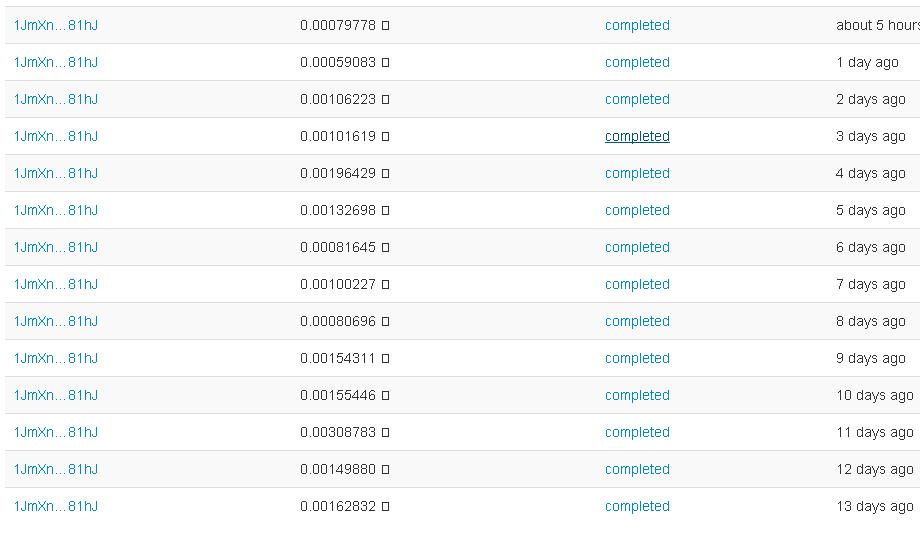
Task: Click the currency glyph next to 0.00100227
Action: [386, 285]
